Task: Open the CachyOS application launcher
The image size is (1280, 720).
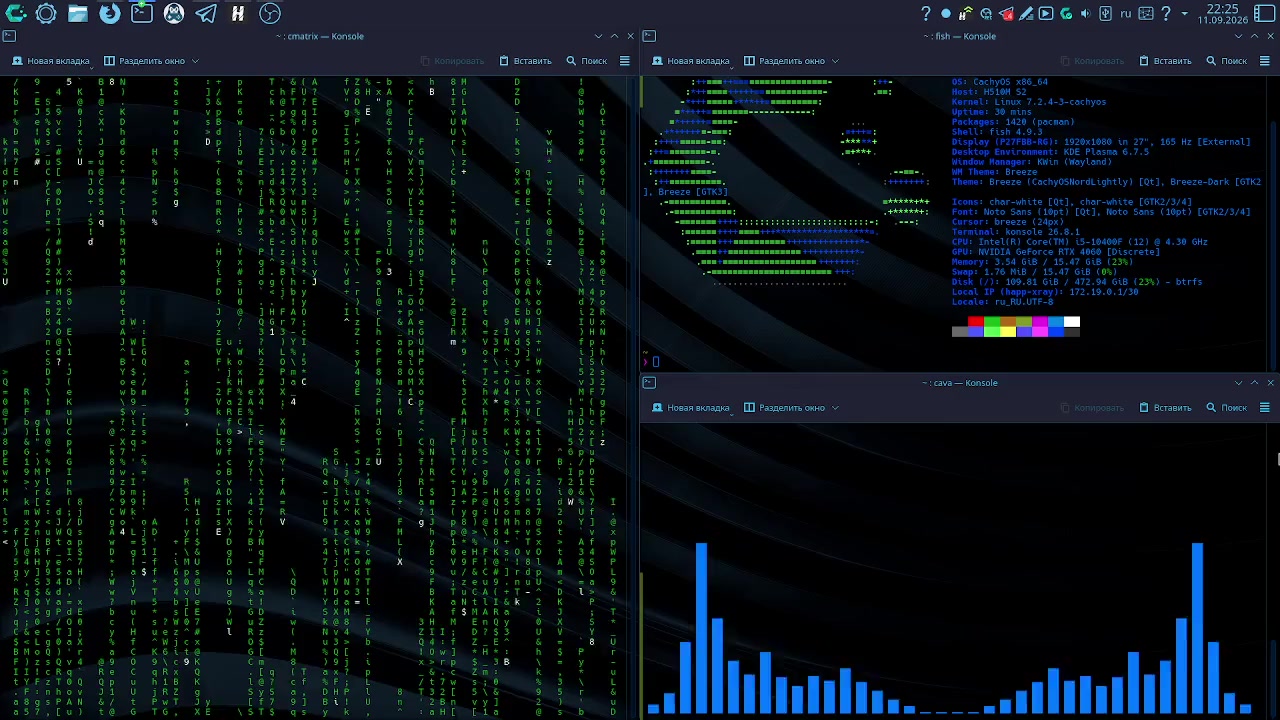Action: pos(15,14)
